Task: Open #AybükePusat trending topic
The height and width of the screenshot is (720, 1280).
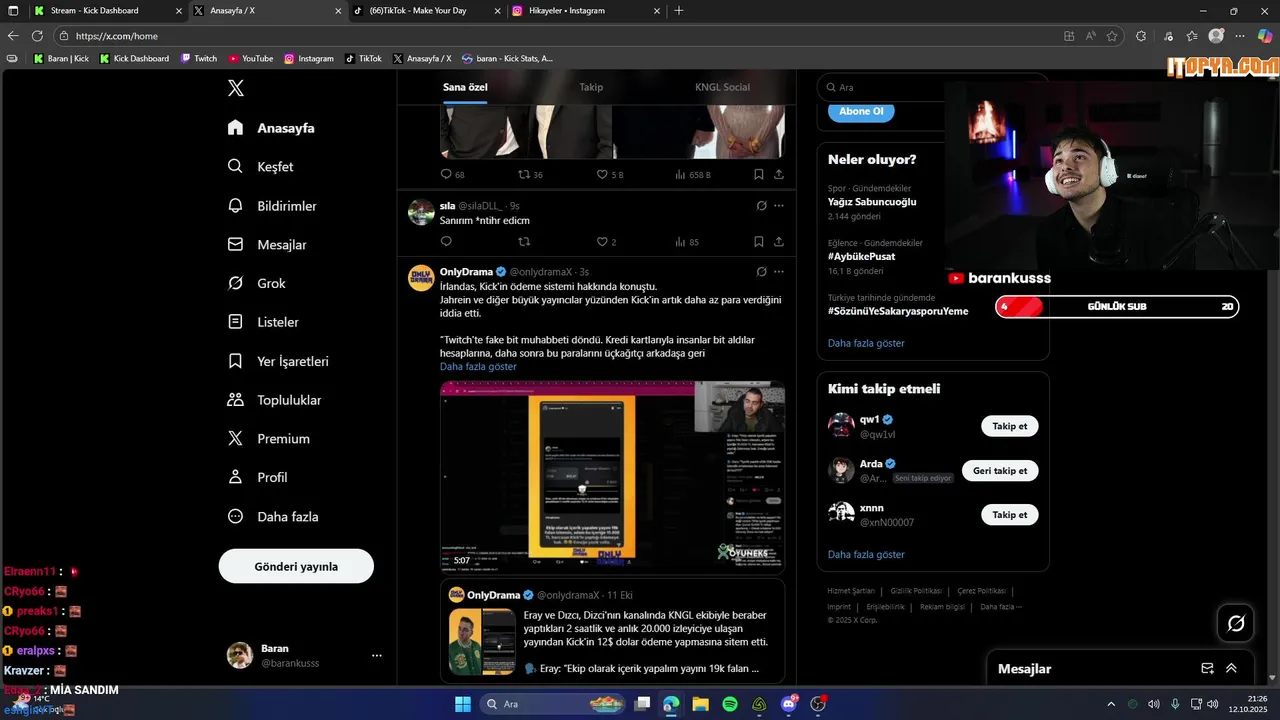Action: click(861, 256)
